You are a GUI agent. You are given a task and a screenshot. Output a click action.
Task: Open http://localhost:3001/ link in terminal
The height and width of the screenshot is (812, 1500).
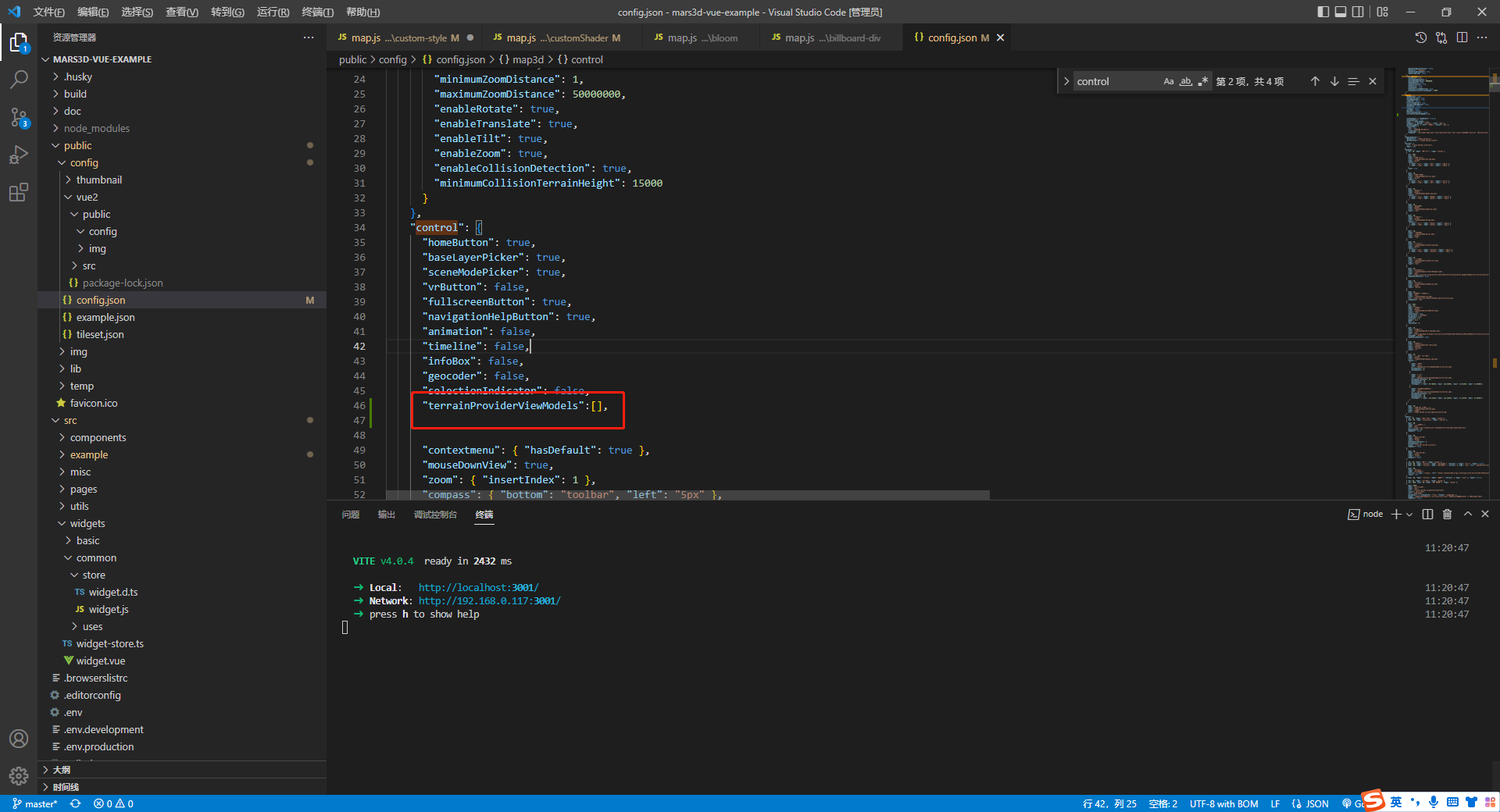tap(478, 588)
